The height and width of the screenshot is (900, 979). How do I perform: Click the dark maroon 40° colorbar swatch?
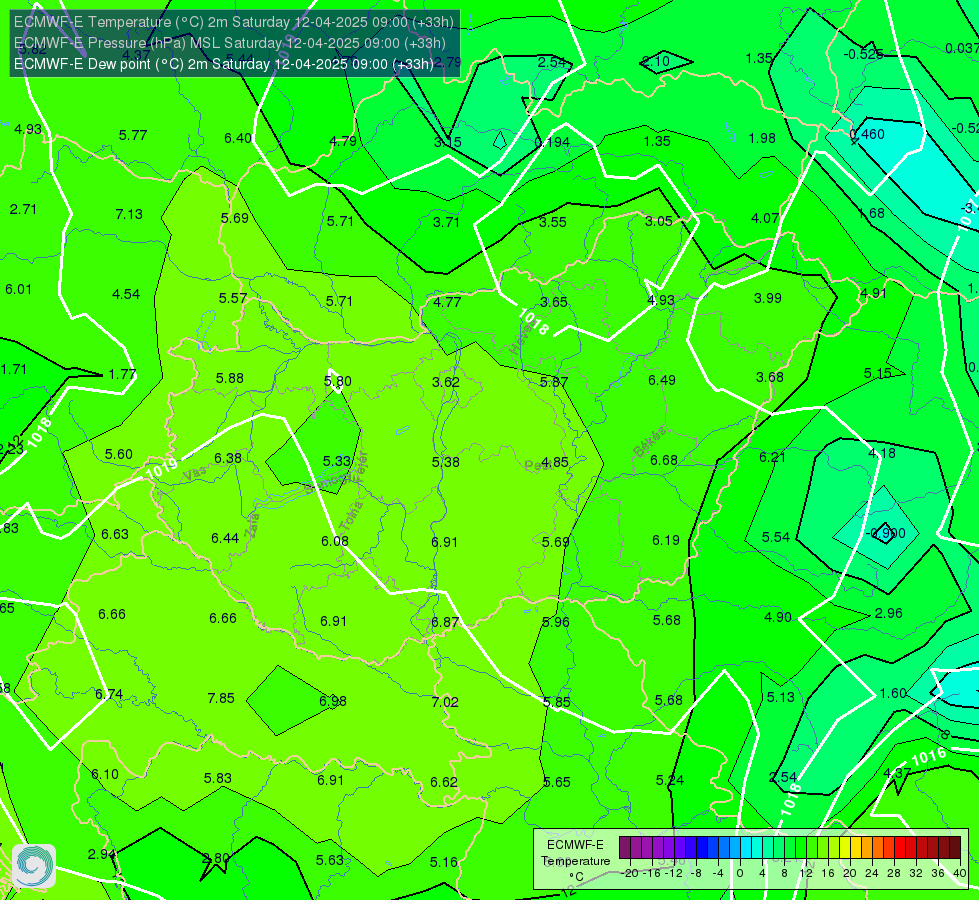(955, 848)
